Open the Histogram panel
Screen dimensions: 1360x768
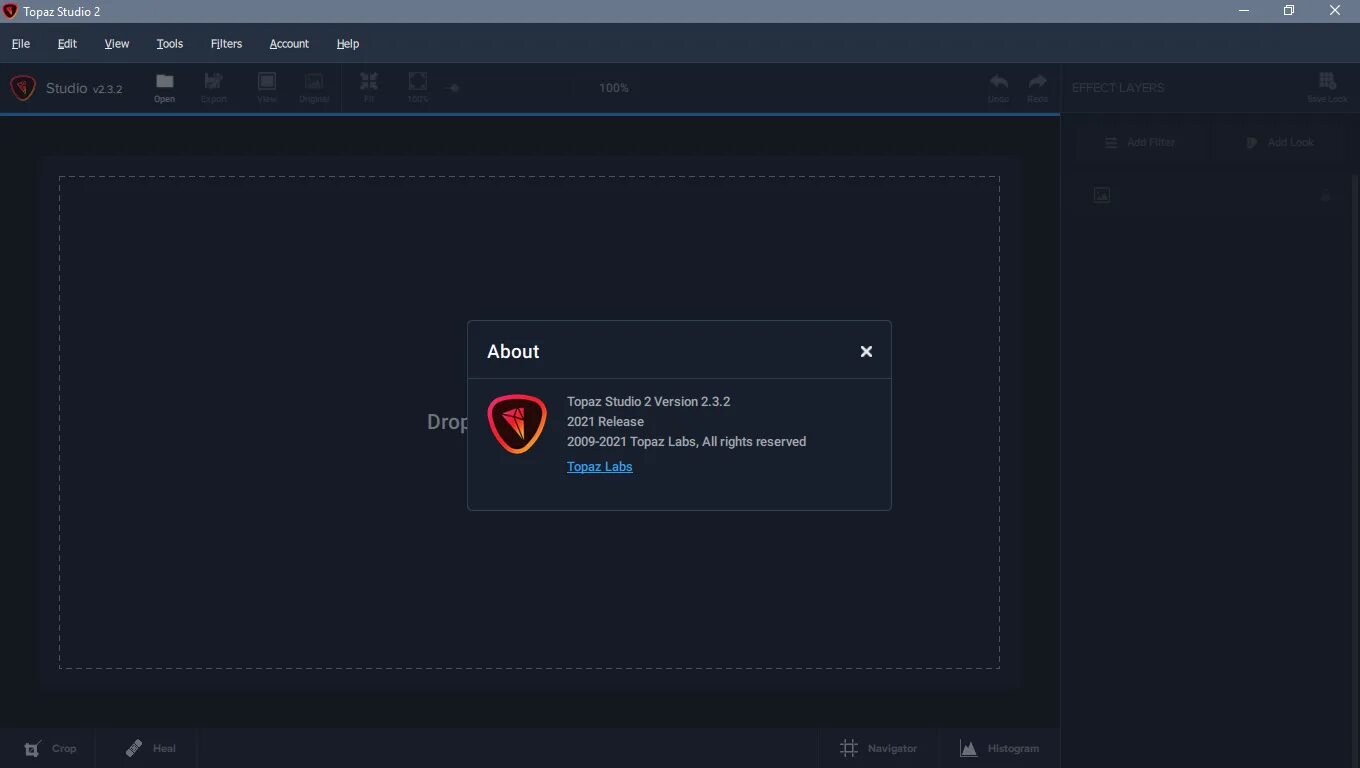[999, 748]
